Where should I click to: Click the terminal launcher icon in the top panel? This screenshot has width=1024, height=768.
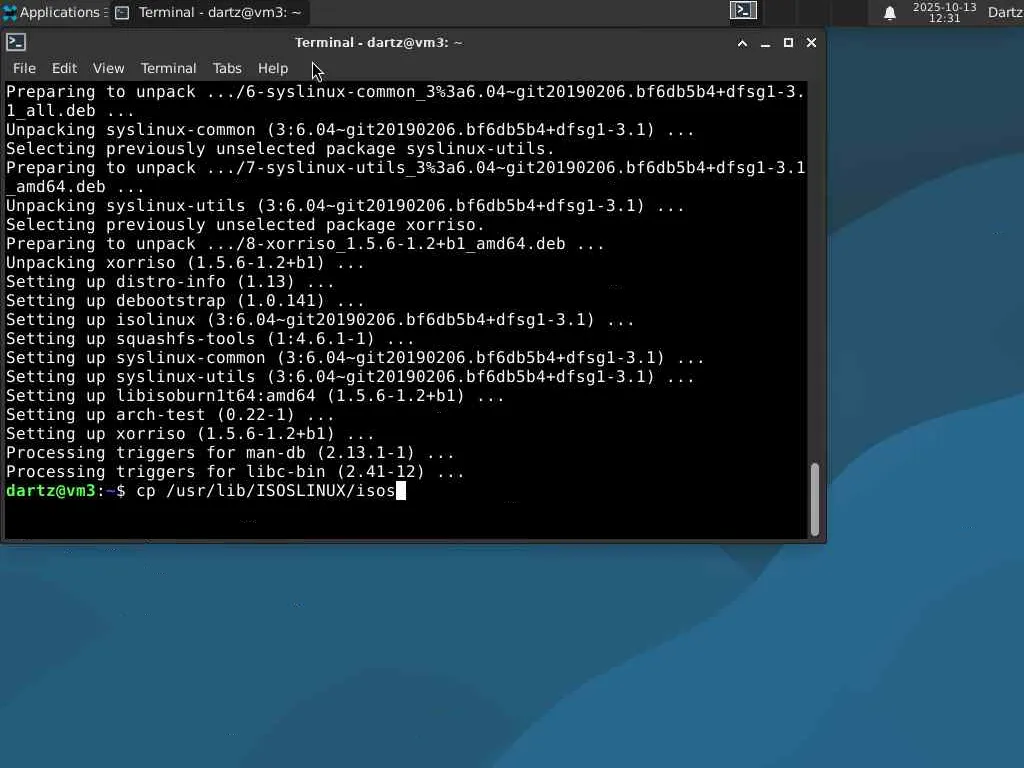click(743, 10)
